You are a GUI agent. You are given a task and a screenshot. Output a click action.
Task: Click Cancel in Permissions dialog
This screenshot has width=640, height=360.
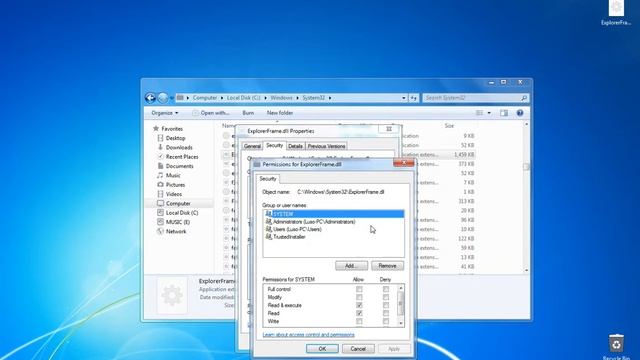pos(358,349)
